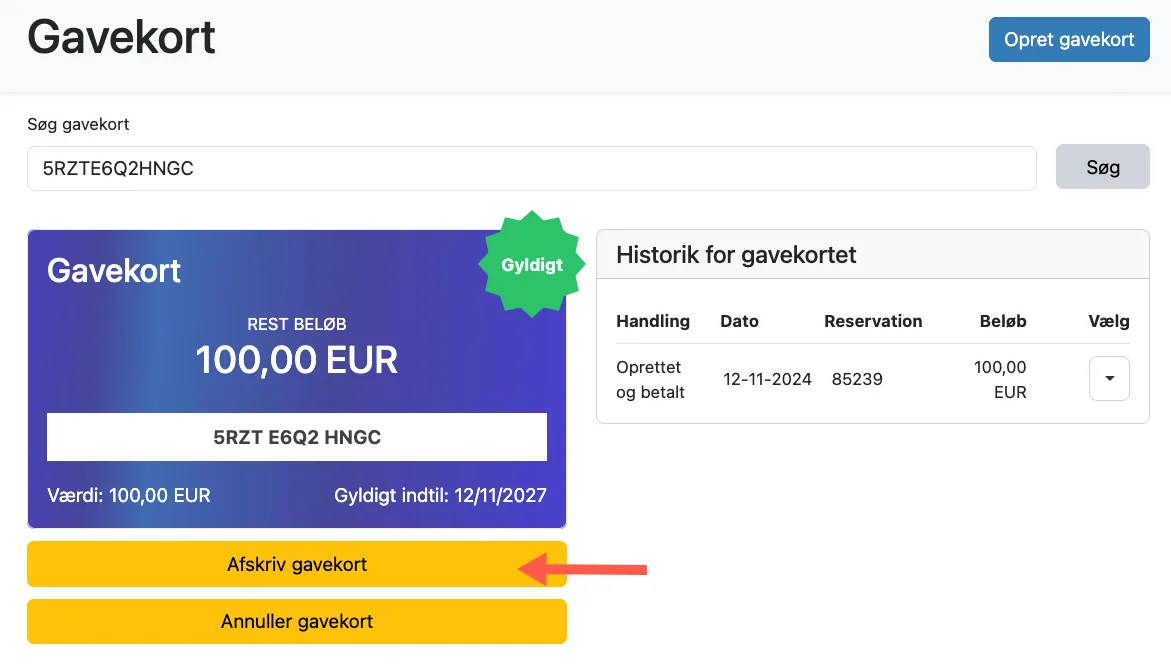
Task: Click the green Gyldigt status badge
Action: click(x=531, y=264)
